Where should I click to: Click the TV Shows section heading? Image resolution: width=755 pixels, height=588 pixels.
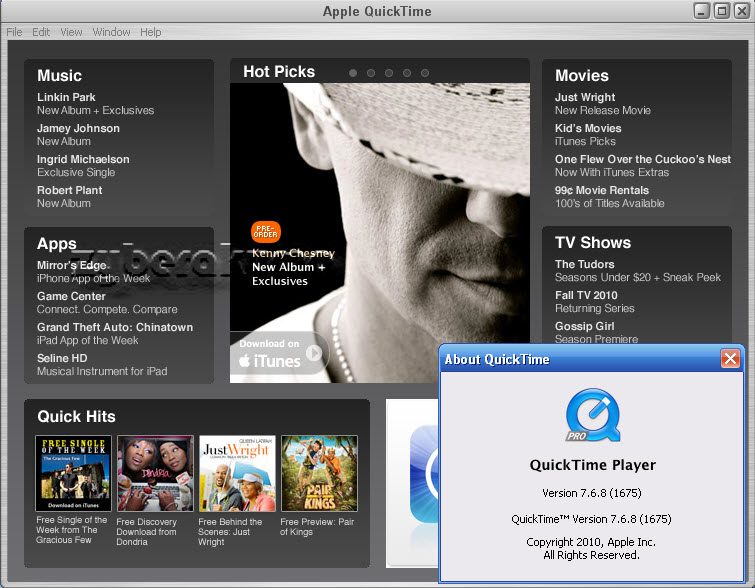(593, 242)
